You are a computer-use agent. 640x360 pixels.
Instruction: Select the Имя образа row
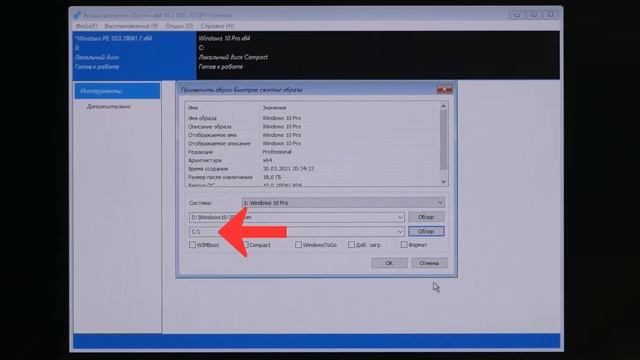(x=312, y=118)
